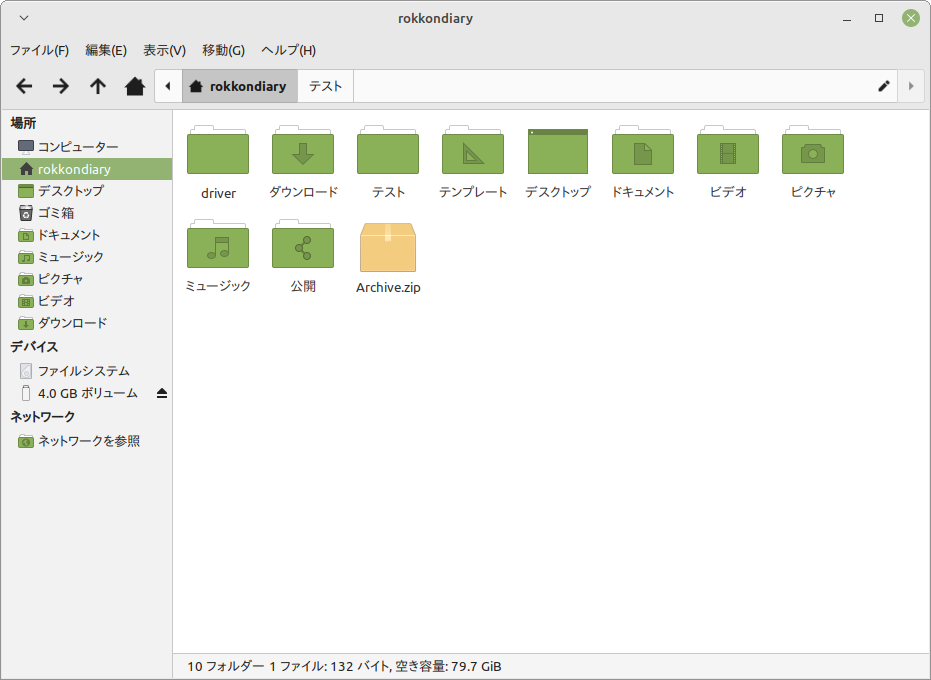The image size is (931, 680).
Task: Click the テンプレート folder name label
Action: pyautogui.click(x=473, y=192)
